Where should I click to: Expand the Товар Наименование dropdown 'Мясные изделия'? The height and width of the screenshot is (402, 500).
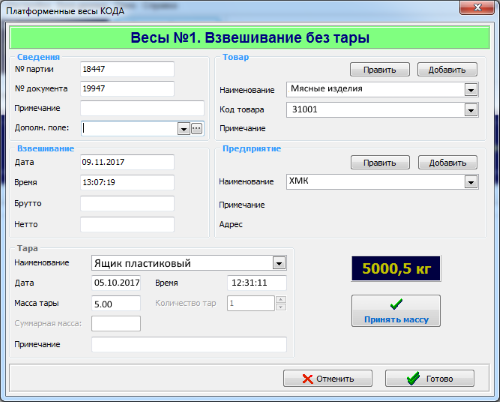coord(471,90)
